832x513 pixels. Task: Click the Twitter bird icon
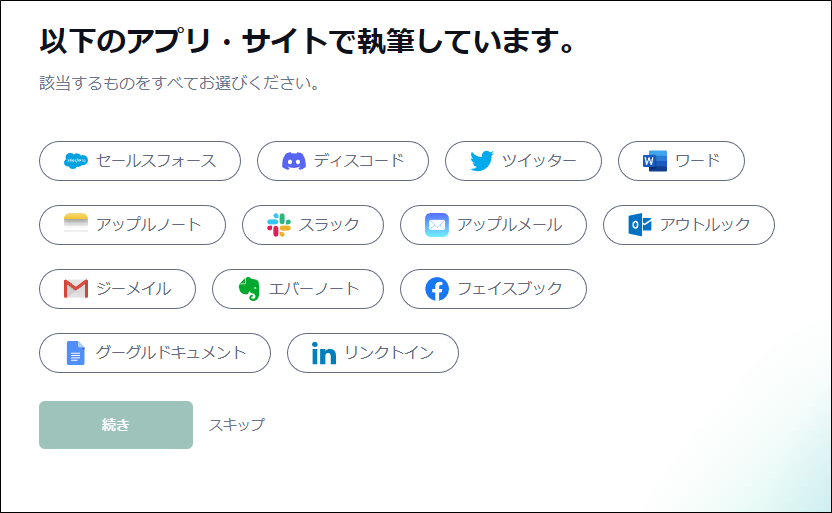click(482, 161)
